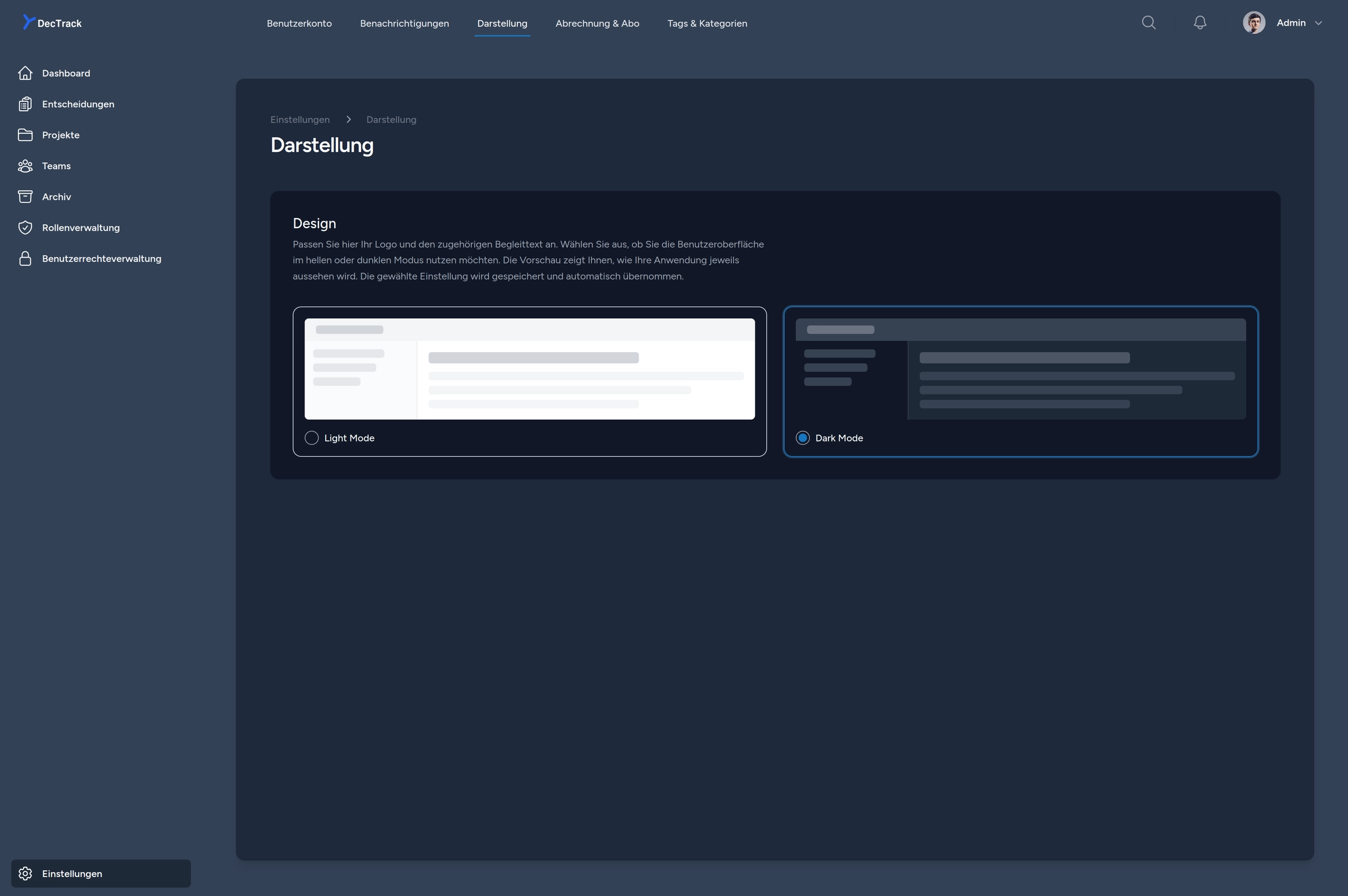Go to Tags & Kategorien tab

[707, 24]
